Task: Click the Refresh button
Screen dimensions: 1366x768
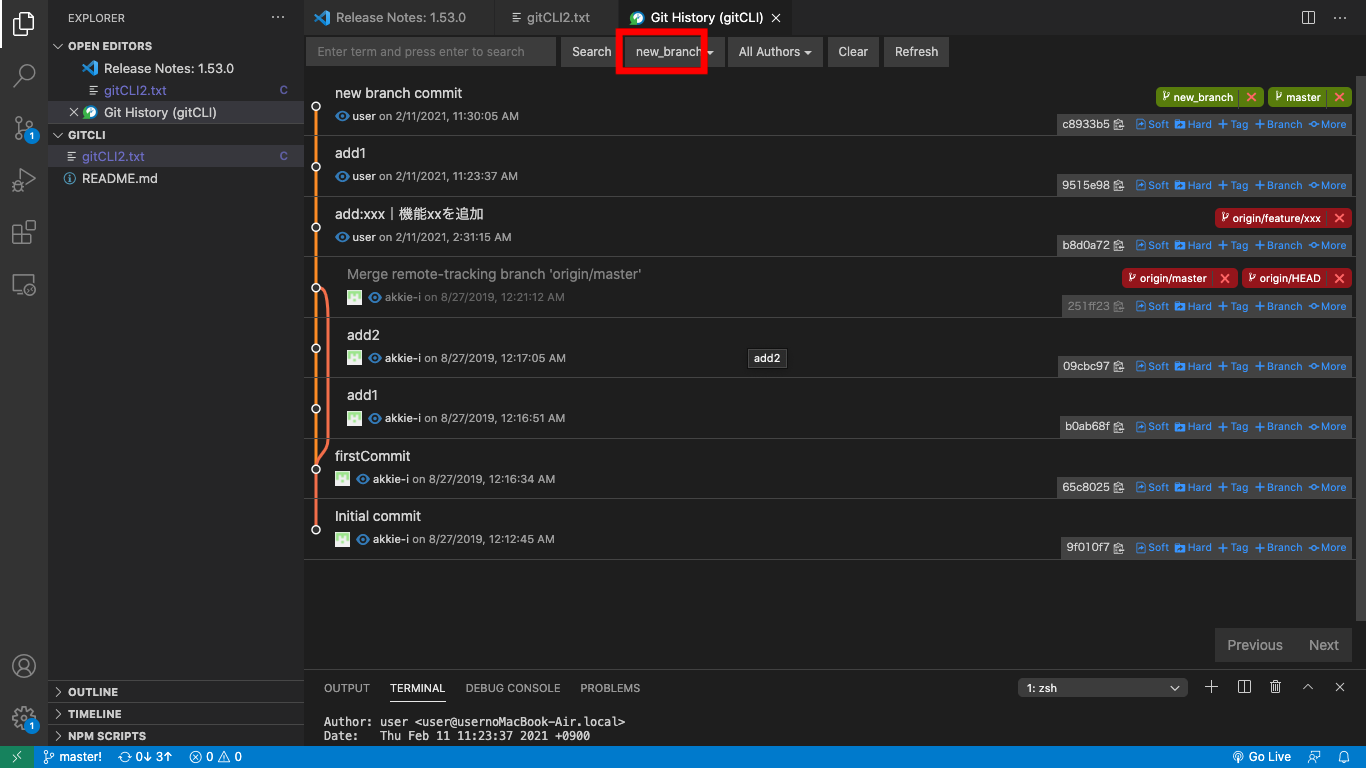Action: click(917, 52)
